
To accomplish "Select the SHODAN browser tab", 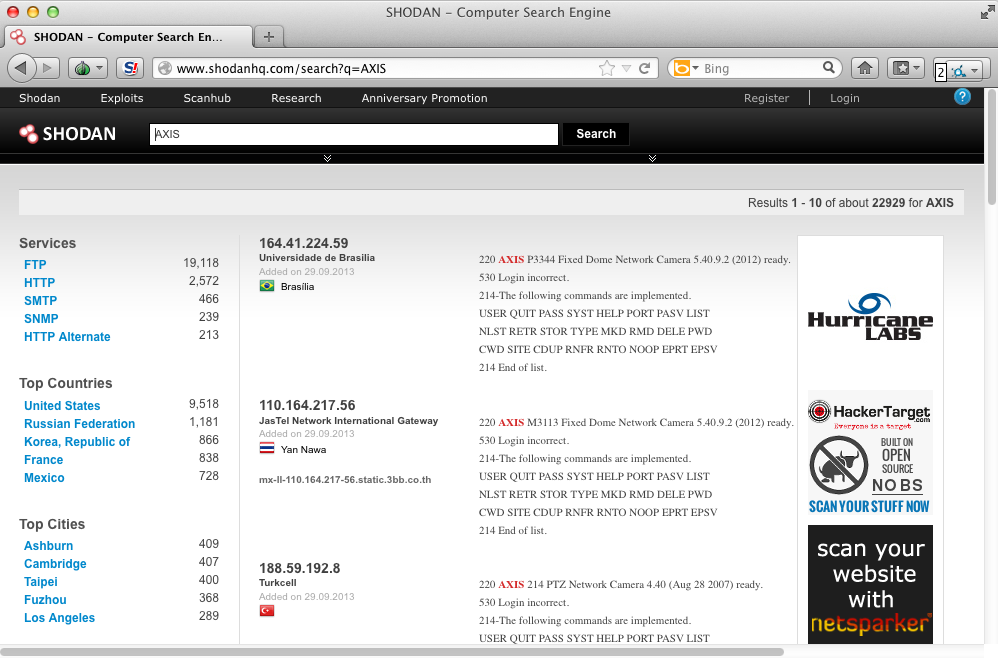I will [127, 37].
